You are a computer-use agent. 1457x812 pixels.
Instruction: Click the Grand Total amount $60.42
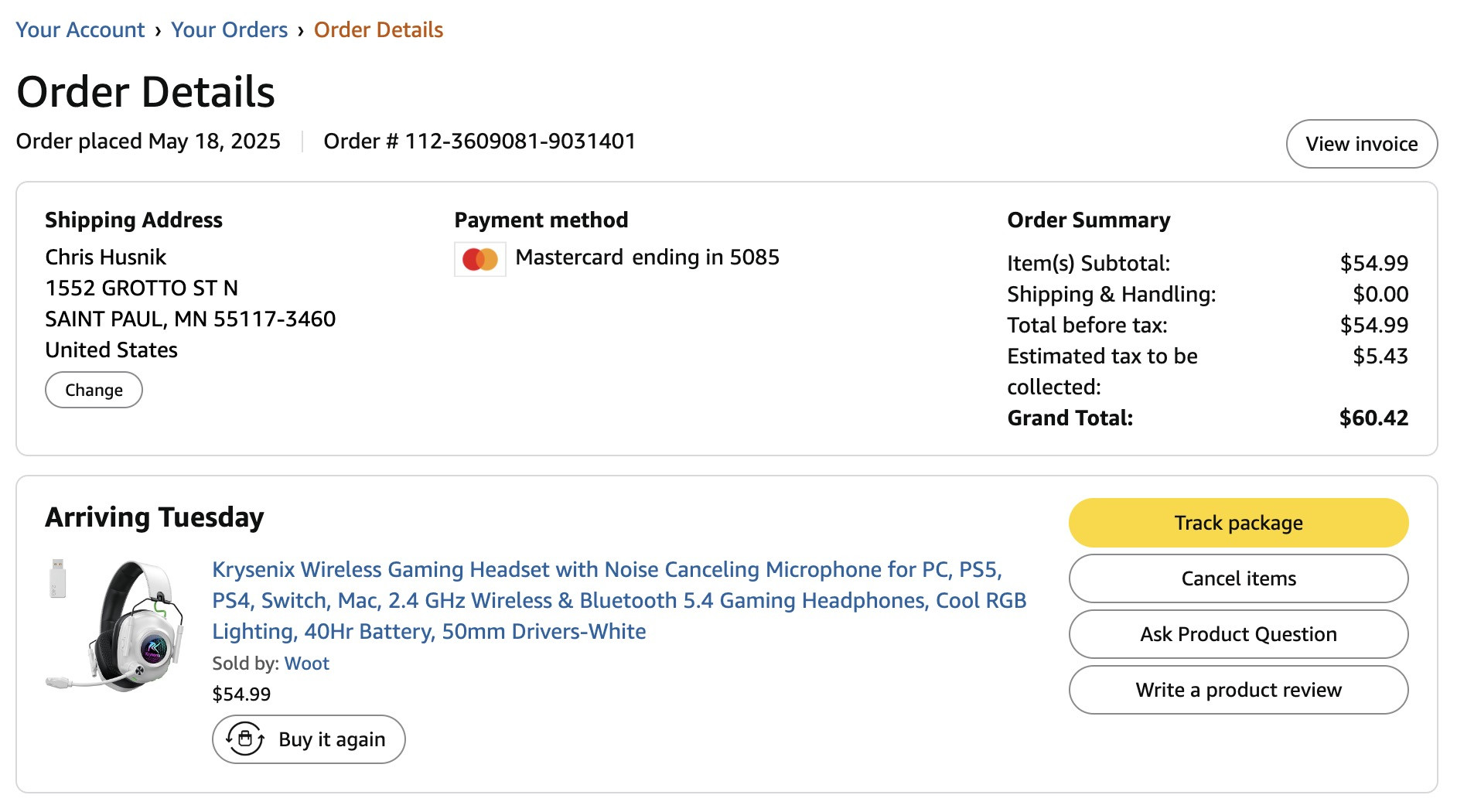pos(1373,418)
